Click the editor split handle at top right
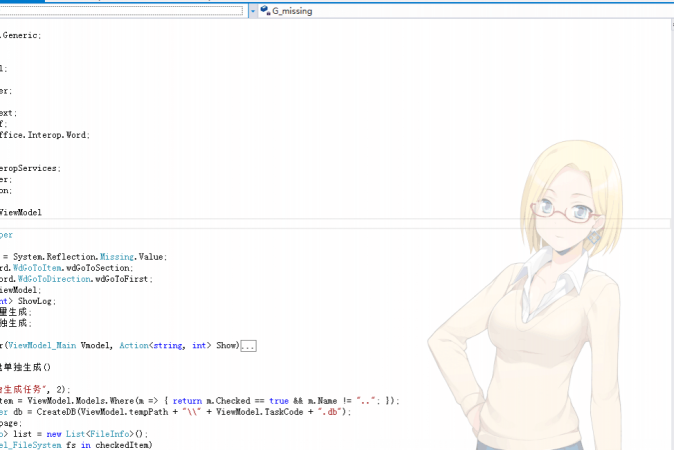 click(672, 25)
